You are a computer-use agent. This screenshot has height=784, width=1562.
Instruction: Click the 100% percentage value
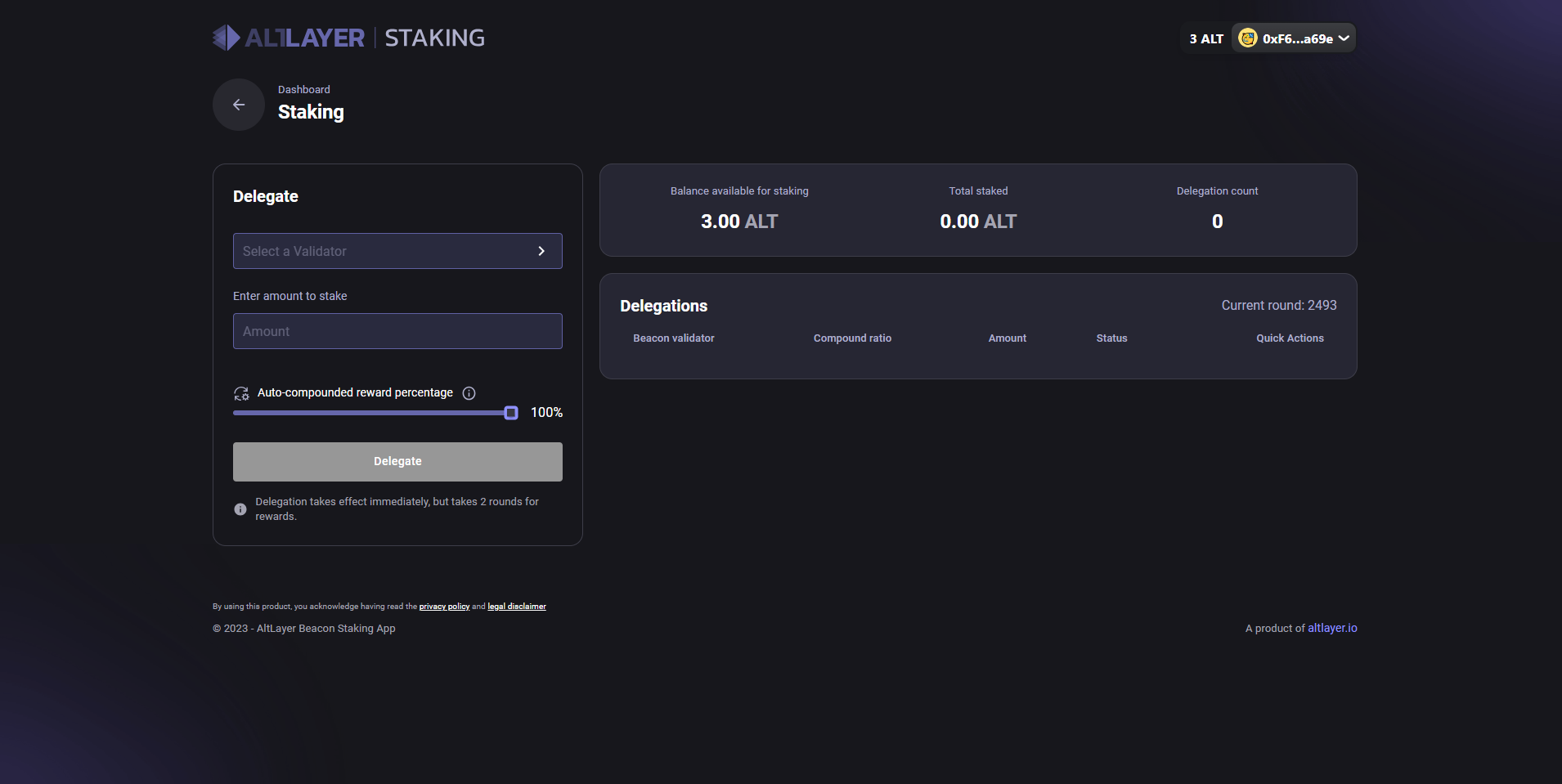tap(546, 413)
